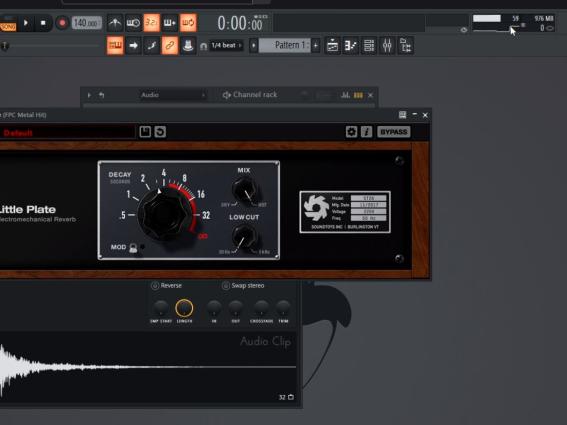Click the arrow left of Pattern 1
Image resolution: width=567 pixels, height=425 pixels.
(x=253, y=46)
